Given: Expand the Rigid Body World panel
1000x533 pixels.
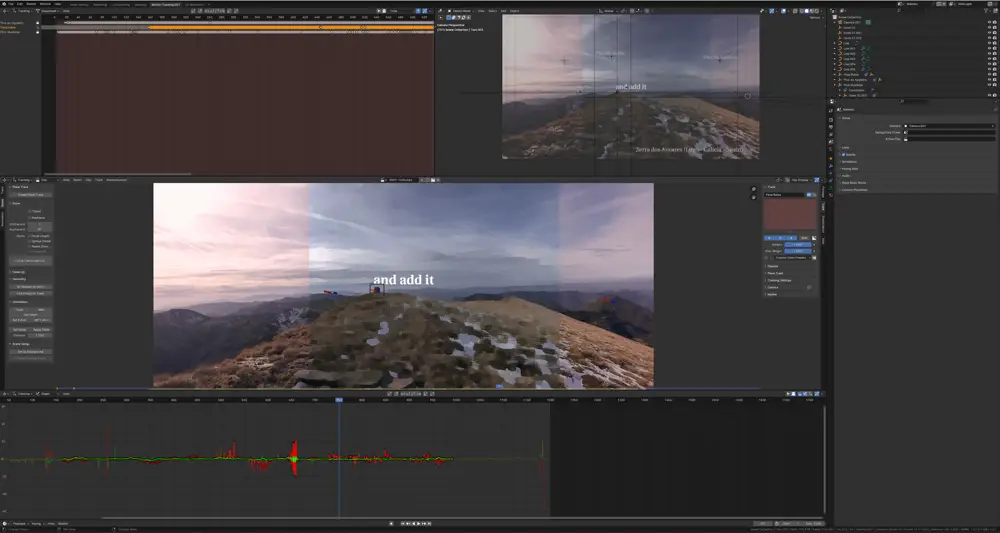Looking at the screenshot, I should click(x=853, y=183).
